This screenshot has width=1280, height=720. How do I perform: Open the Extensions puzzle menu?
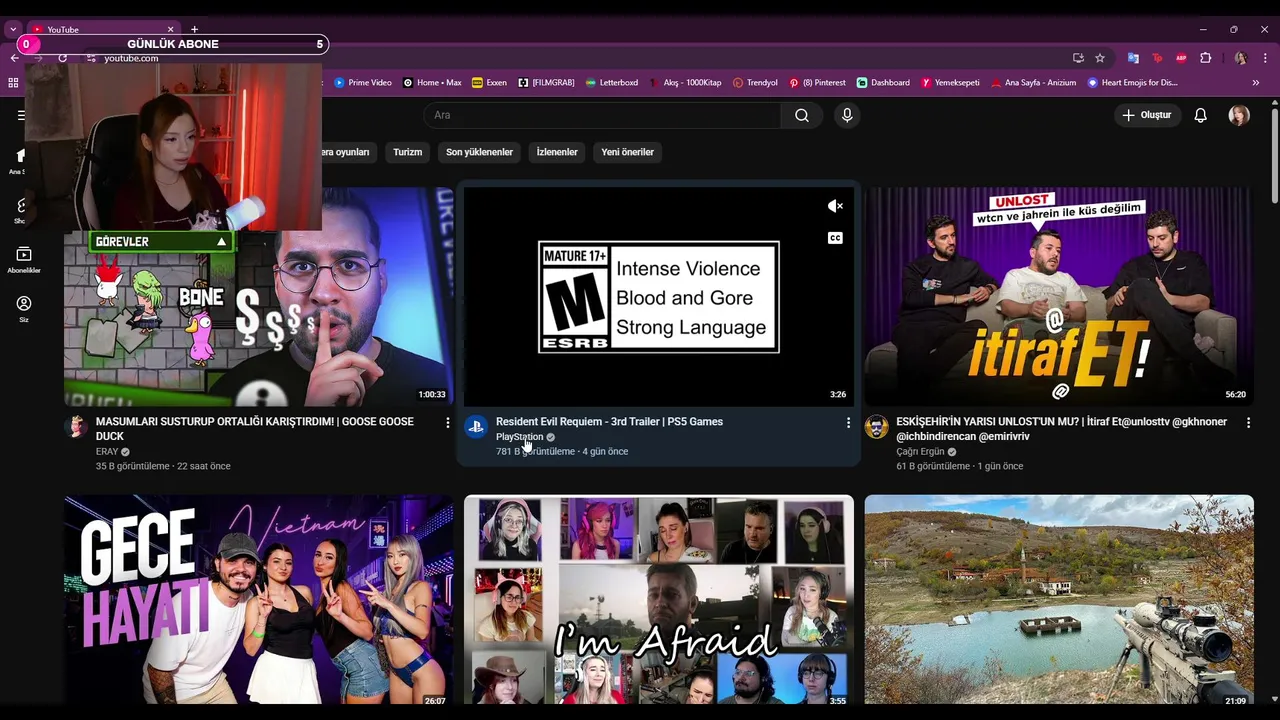tap(1205, 58)
